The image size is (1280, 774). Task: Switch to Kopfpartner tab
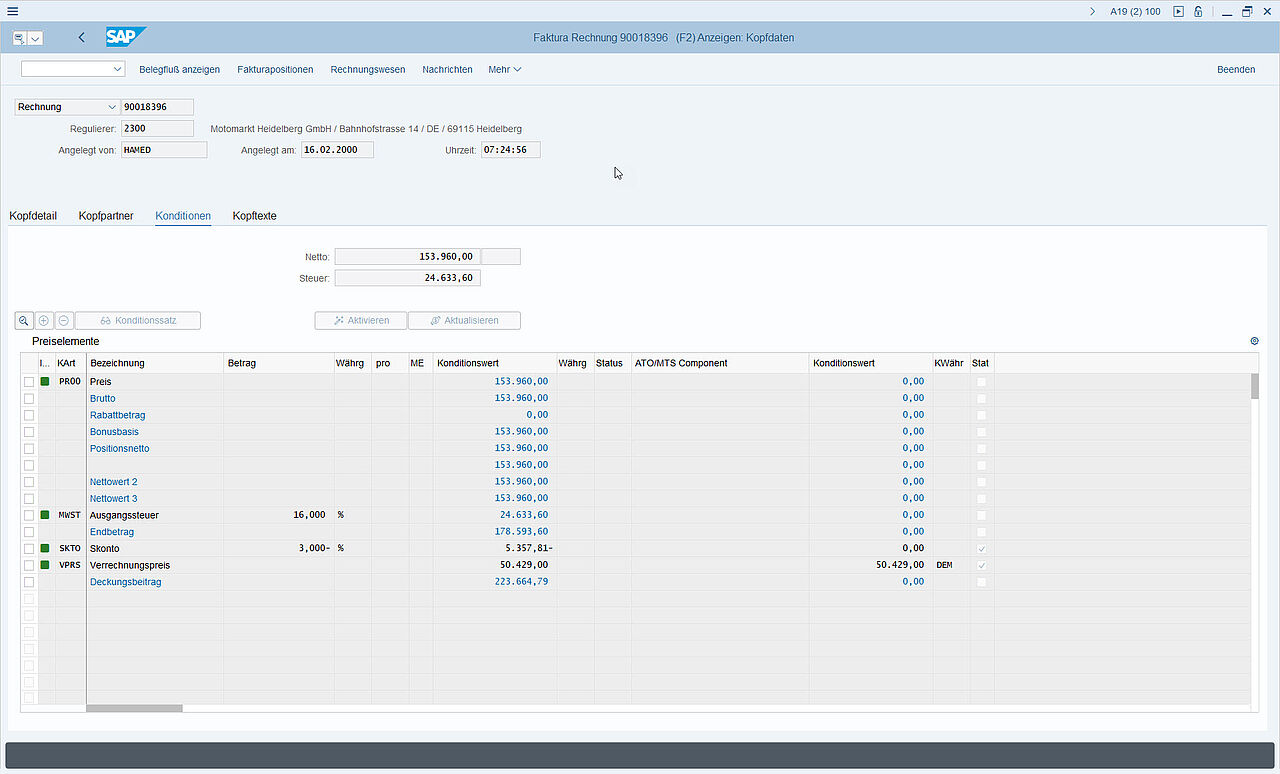[106, 216]
